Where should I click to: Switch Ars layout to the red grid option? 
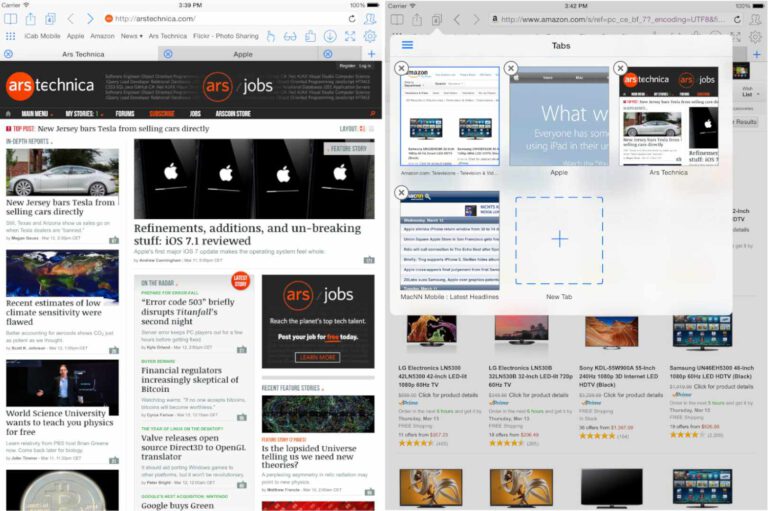362,129
